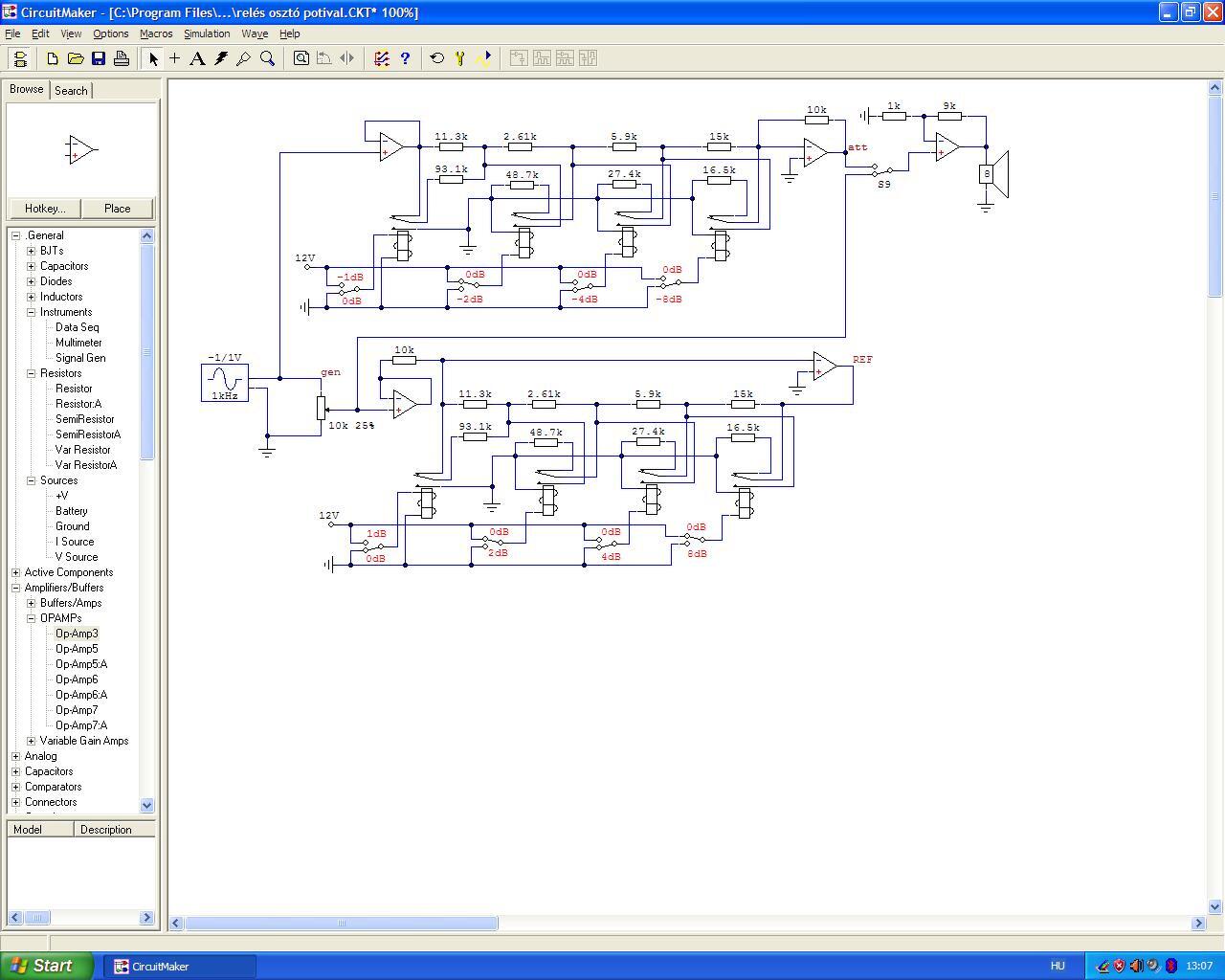1225x980 pixels.
Task: Collapse the Amplifiers/Buffers category
Action: click(16, 588)
